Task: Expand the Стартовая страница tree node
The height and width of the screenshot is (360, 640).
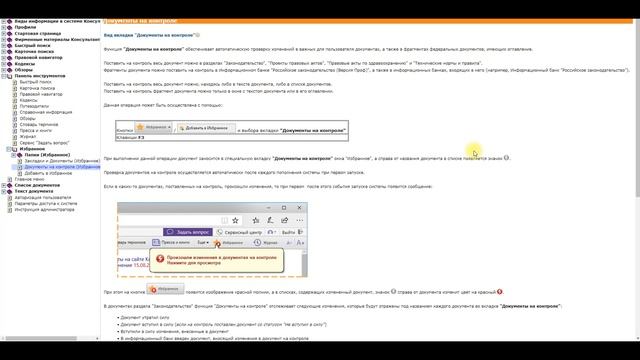Action: click(4, 33)
